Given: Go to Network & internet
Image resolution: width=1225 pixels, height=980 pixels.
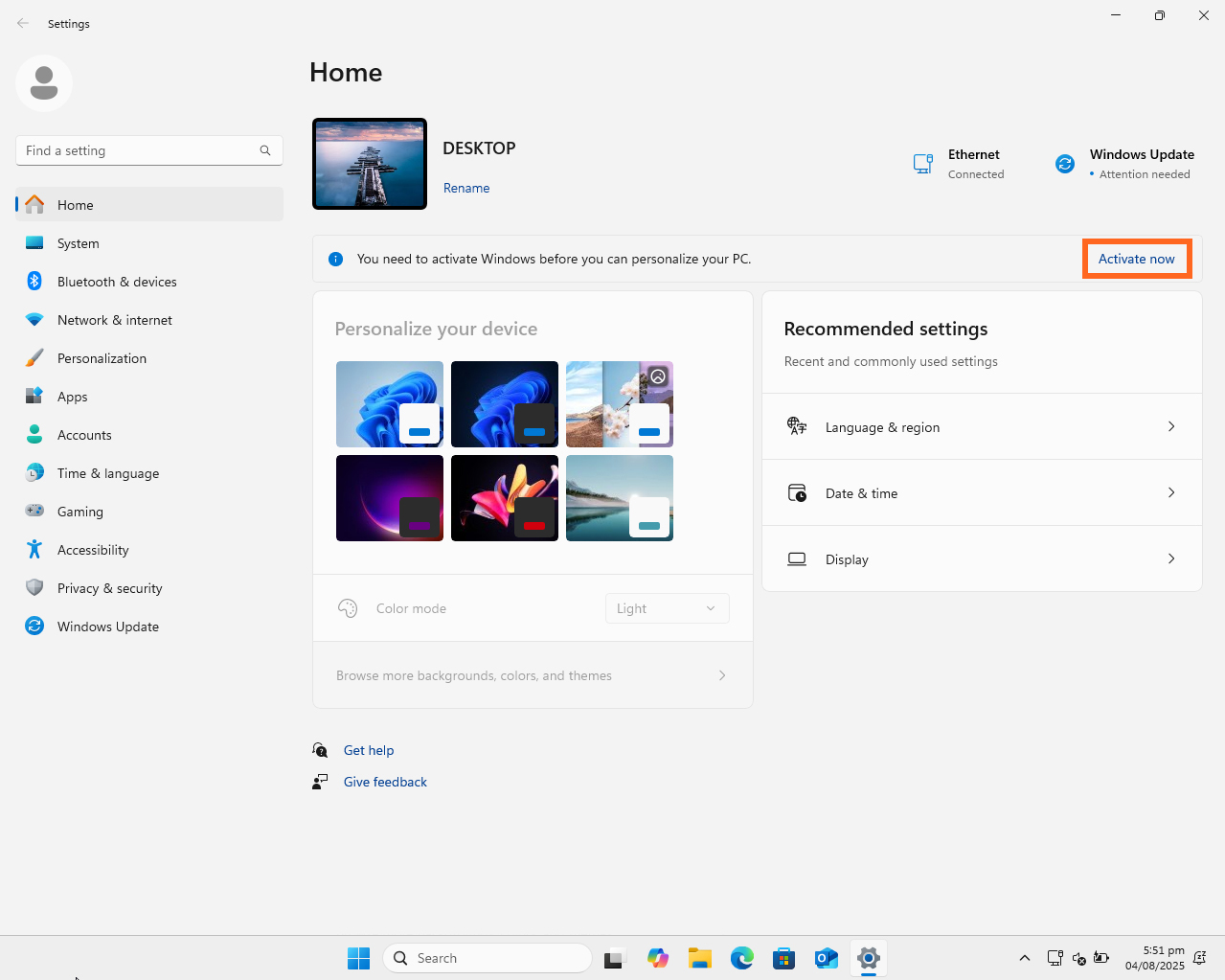Looking at the screenshot, I should pyautogui.click(x=149, y=320).
